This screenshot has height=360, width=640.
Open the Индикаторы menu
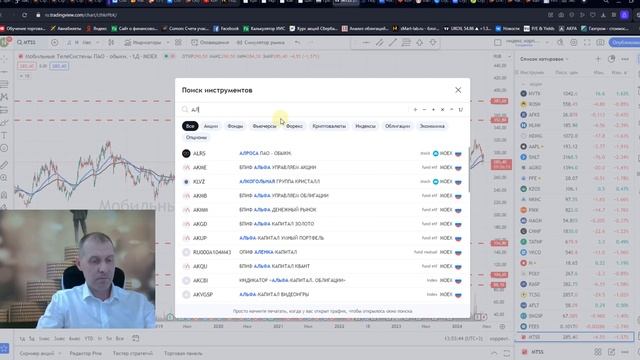tap(143, 42)
